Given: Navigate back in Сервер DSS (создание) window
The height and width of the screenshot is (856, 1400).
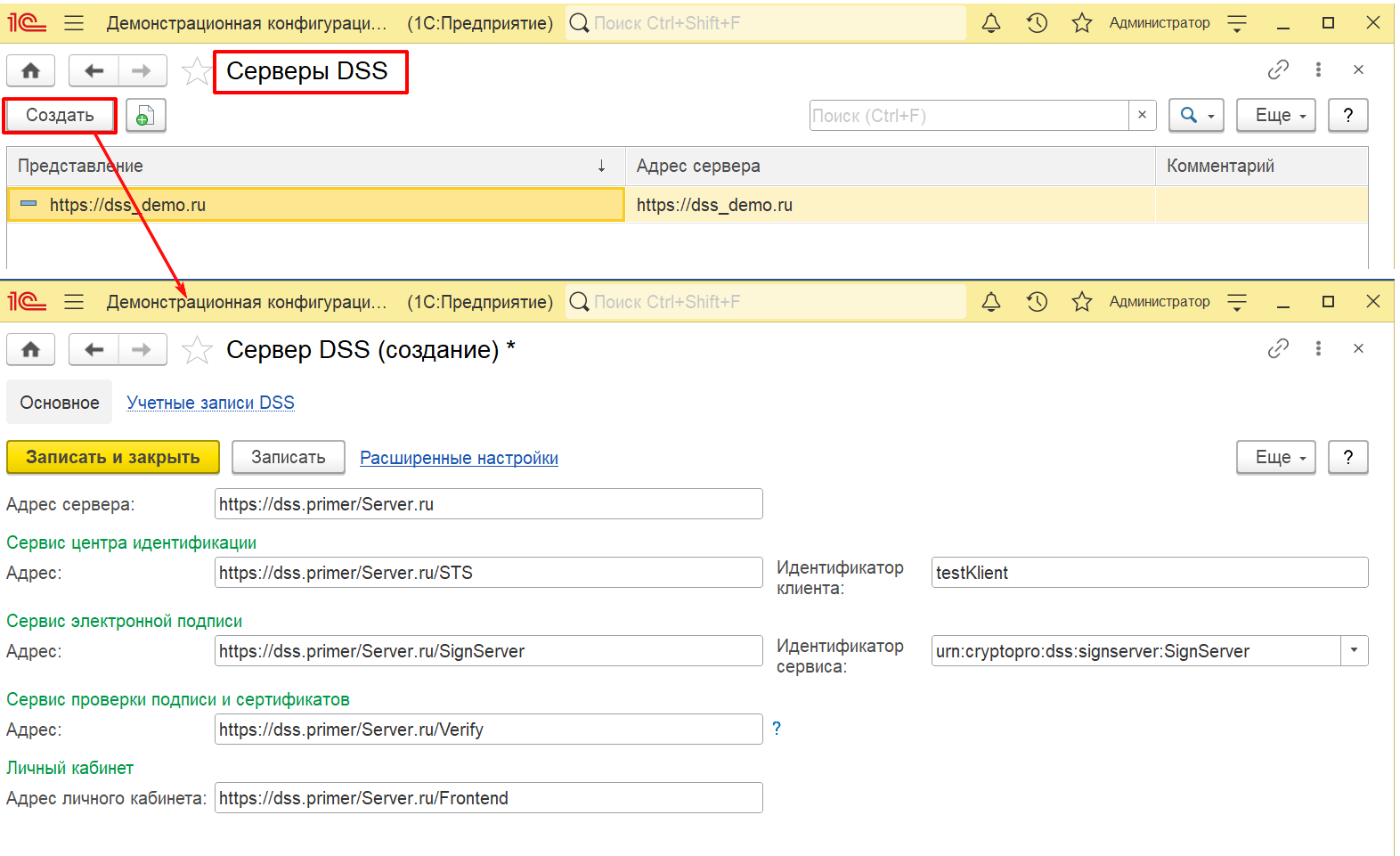Looking at the screenshot, I should [x=94, y=349].
